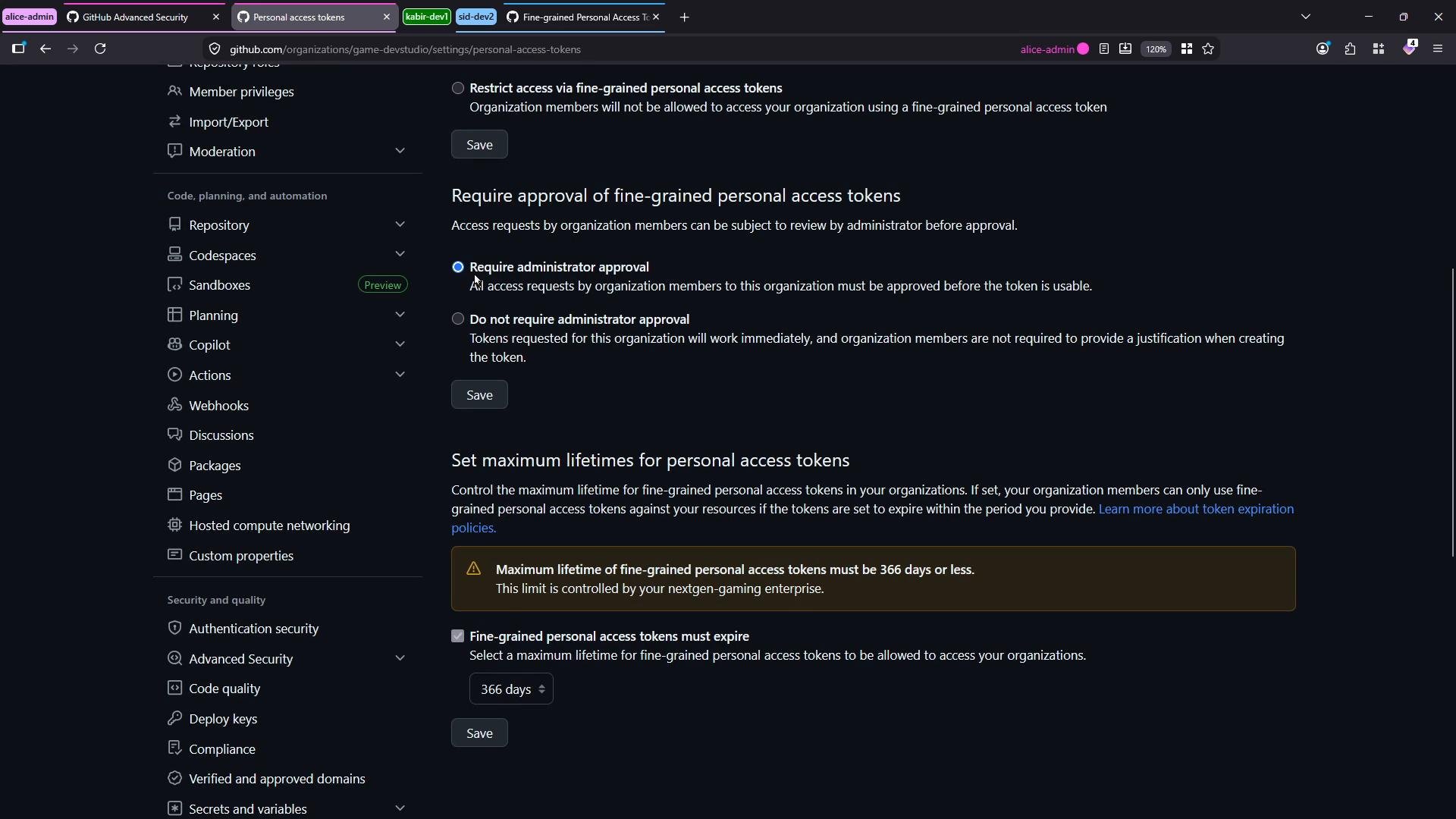Open the browser hamburger menu
Image resolution: width=1456 pixels, height=819 pixels.
point(1438,49)
